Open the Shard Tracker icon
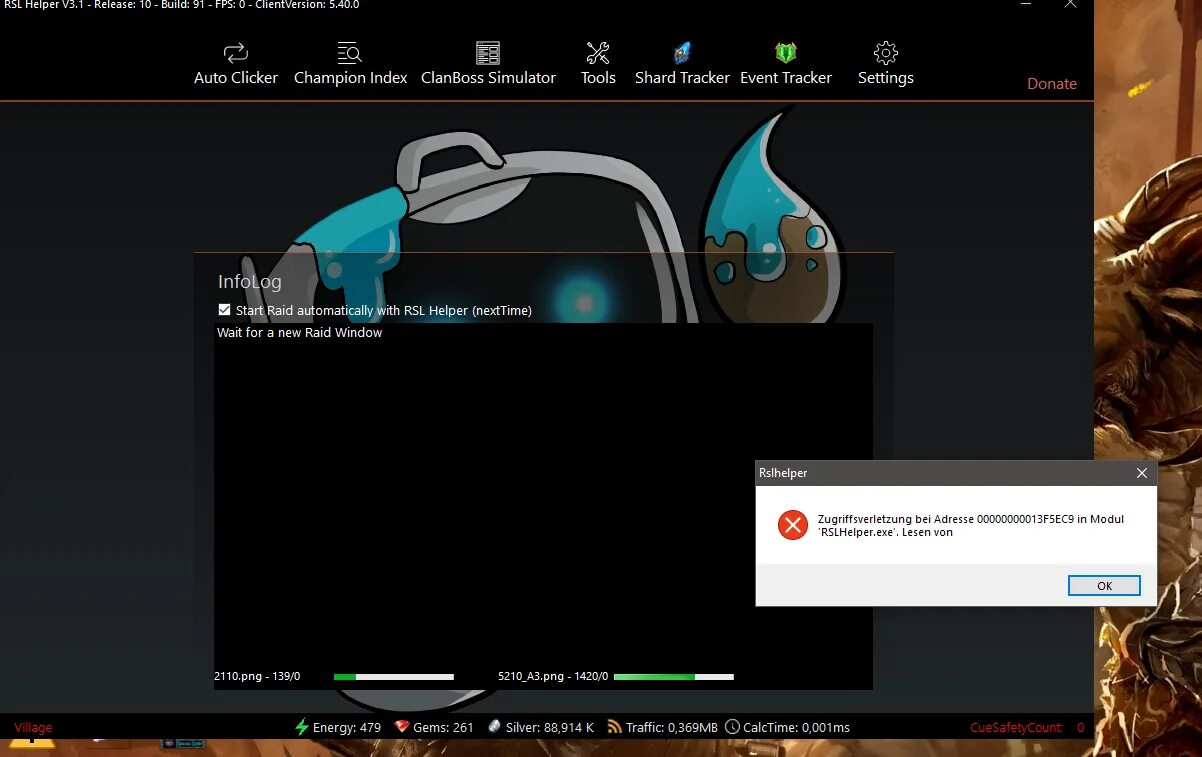 click(682, 53)
